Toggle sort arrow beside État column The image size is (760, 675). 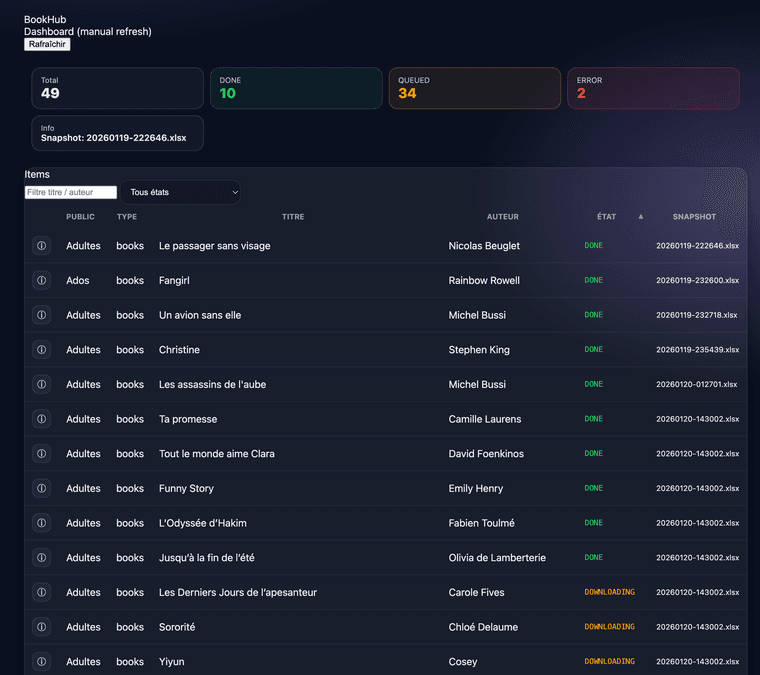click(x=641, y=217)
